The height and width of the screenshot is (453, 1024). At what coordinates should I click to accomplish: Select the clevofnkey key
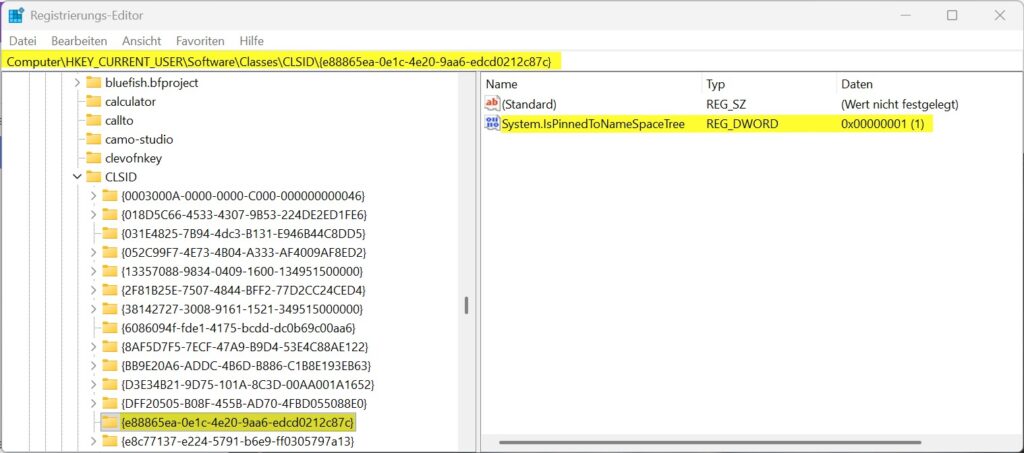click(x=133, y=159)
